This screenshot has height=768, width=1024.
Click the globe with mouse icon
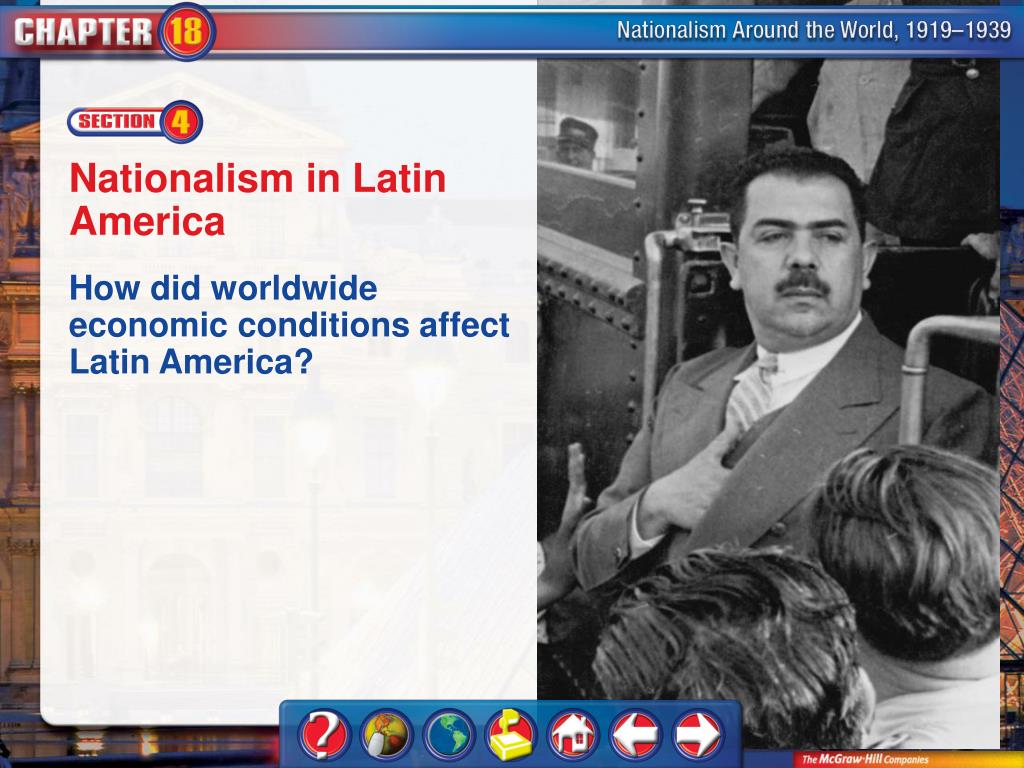pos(387,735)
